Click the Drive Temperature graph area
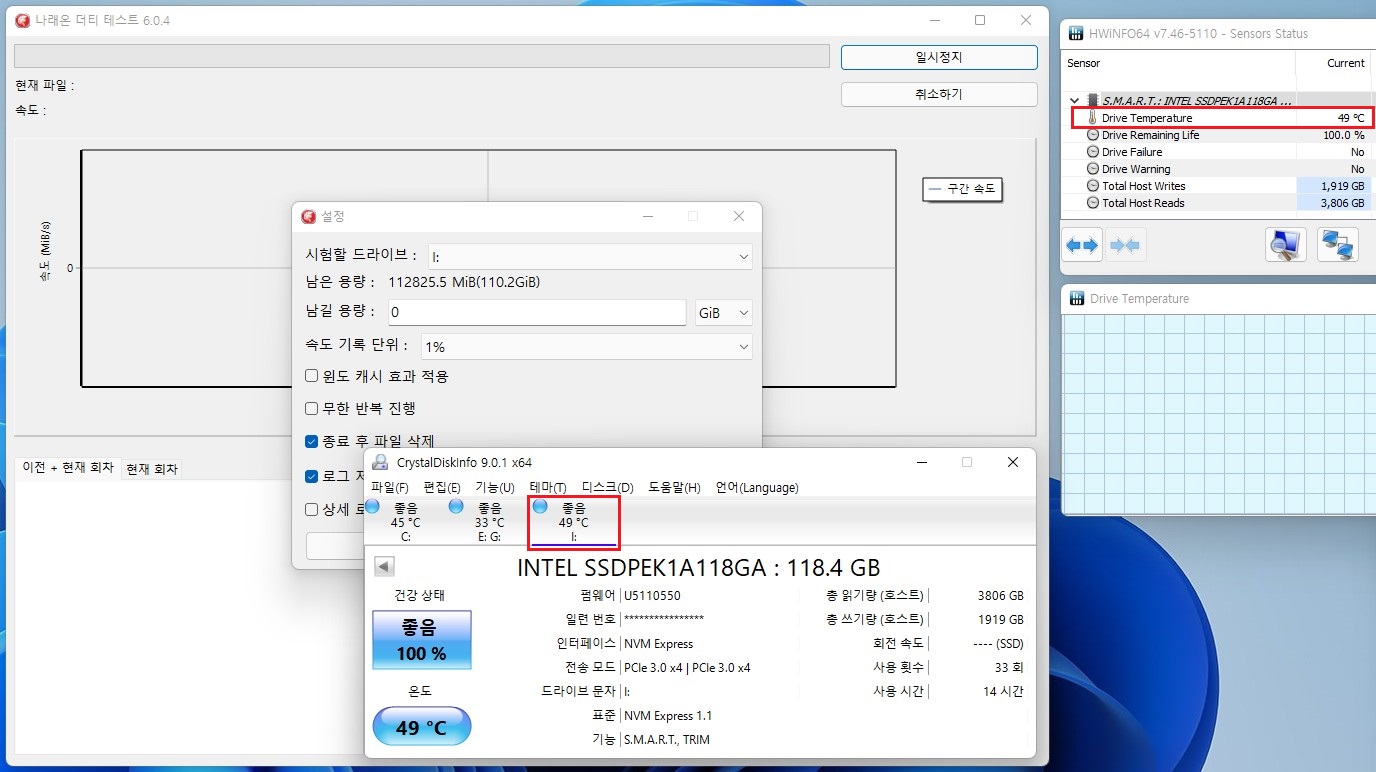The width and height of the screenshot is (1376, 772). (1218, 412)
